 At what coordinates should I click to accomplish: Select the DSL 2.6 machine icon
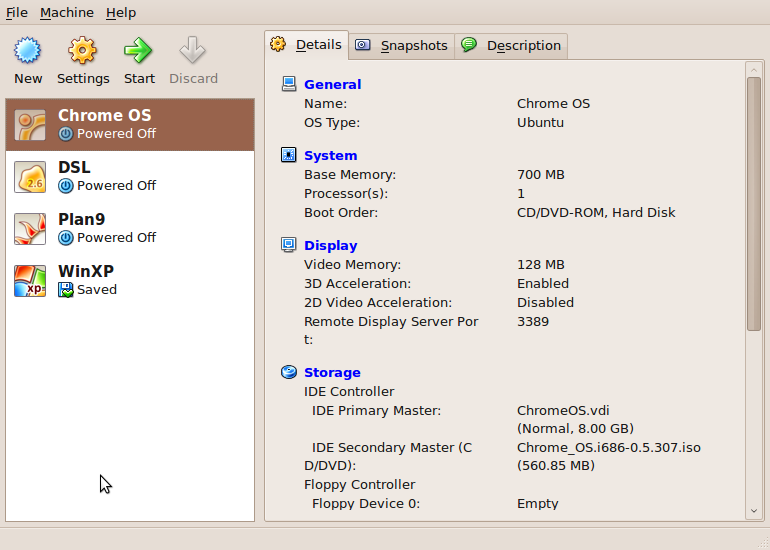tap(30, 177)
